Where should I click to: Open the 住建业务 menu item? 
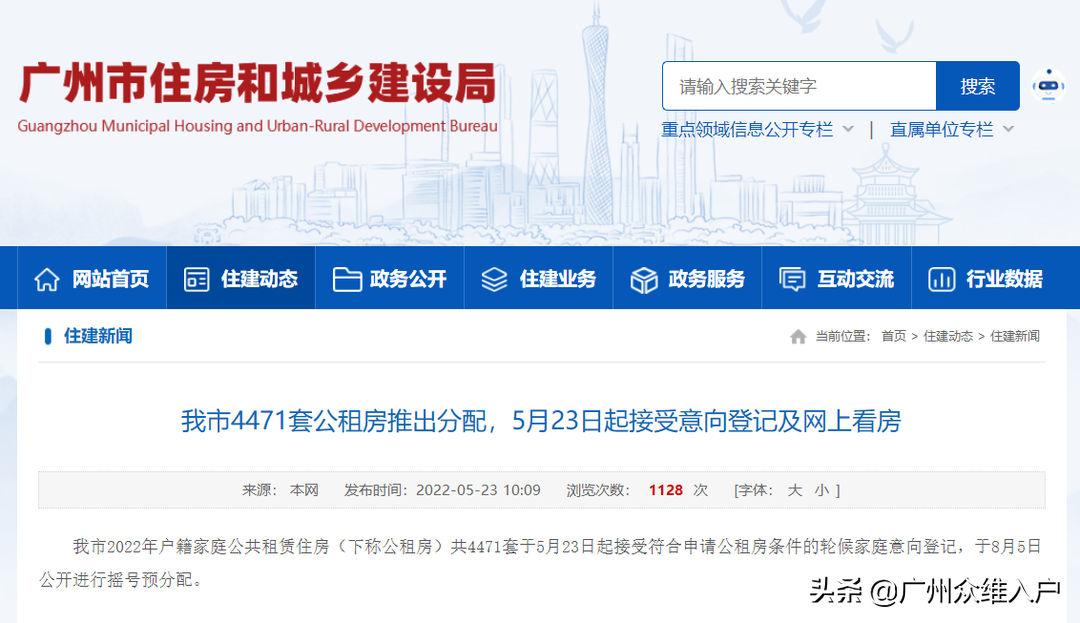click(539, 279)
